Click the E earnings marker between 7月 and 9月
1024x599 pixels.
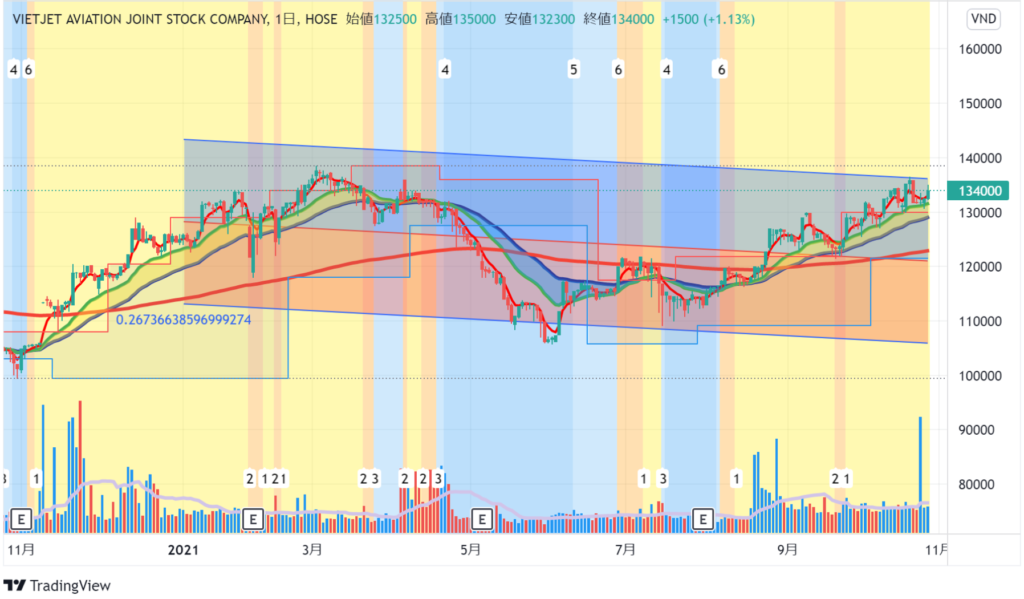click(703, 520)
